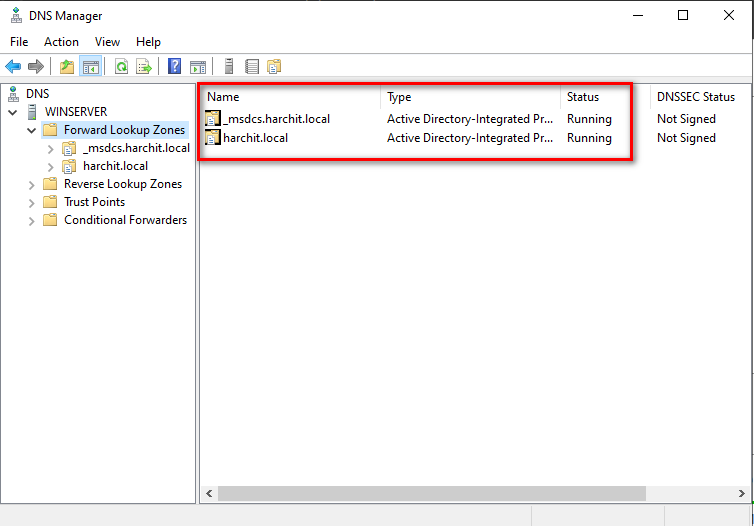
Task: Open Help via the blue question mark icon
Action: [175, 67]
